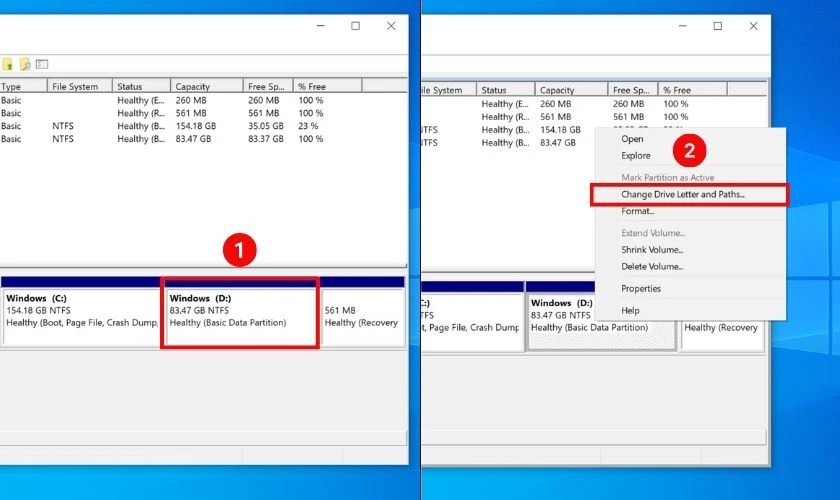Click NTFS cell in the 154.18 GB row, left window
The width and height of the screenshot is (840, 500).
pos(63,126)
